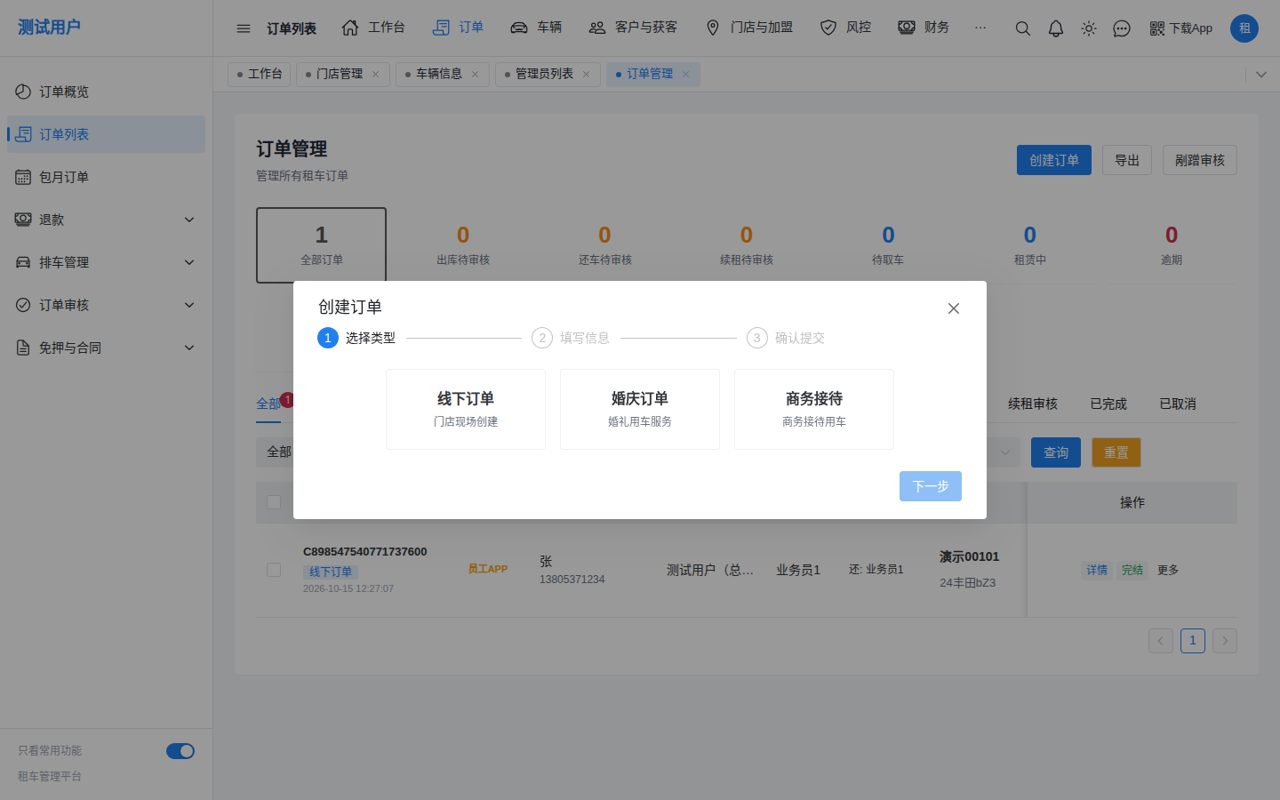
Task: Expand the 退款 sidebar group
Action: pos(106,220)
